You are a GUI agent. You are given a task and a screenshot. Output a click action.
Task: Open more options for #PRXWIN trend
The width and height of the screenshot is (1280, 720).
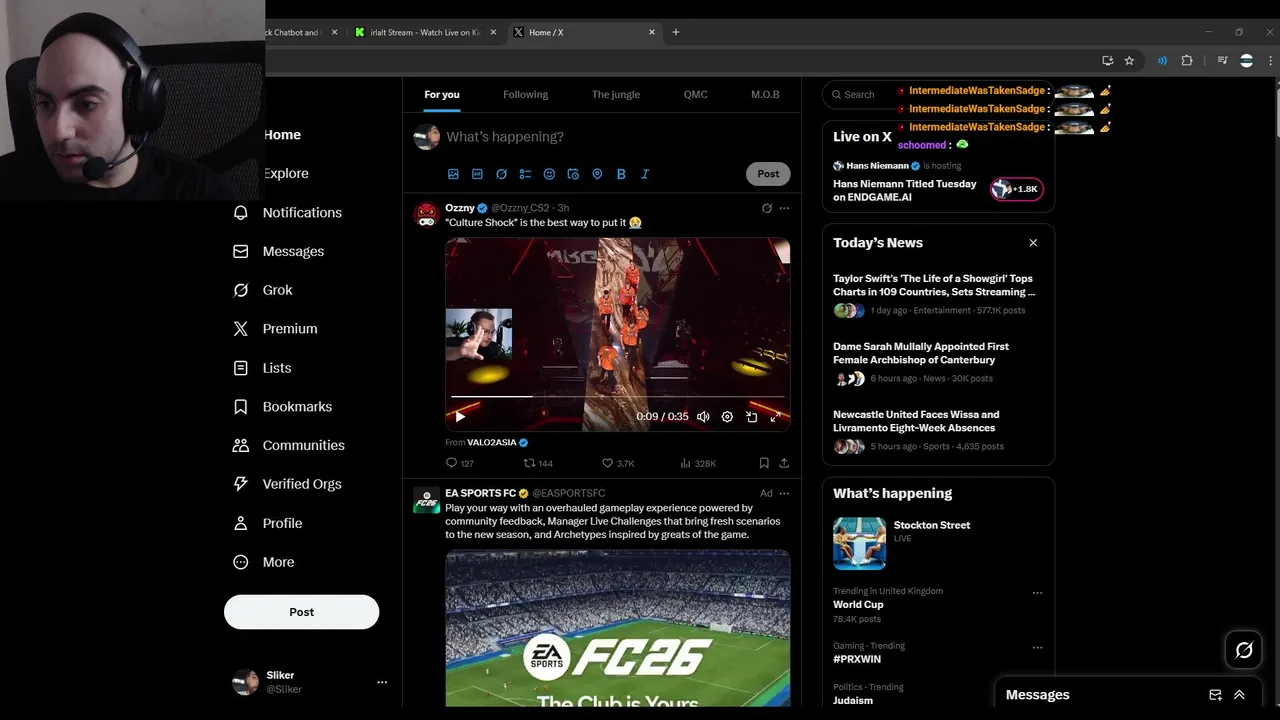[x=1037, y=647]
